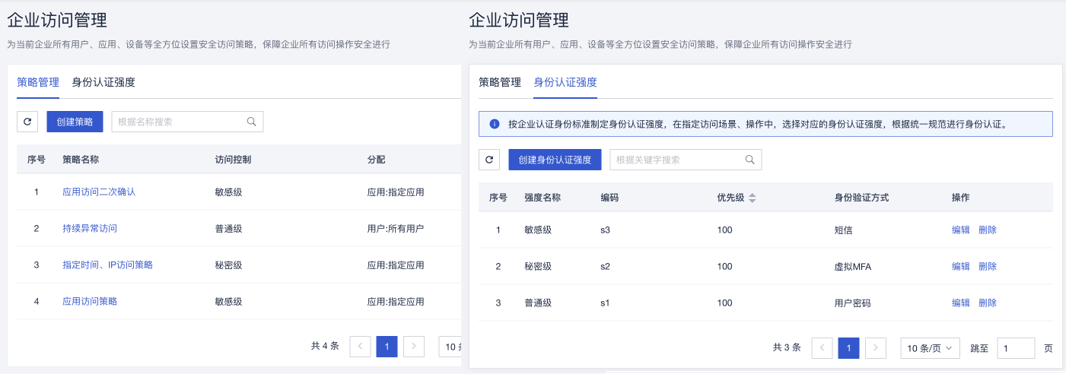Click 秘密级 cell in IP访问策略 row
The width and height of the screenshot is (1066, 374).
pyautogui.click(x=228, y=265)
